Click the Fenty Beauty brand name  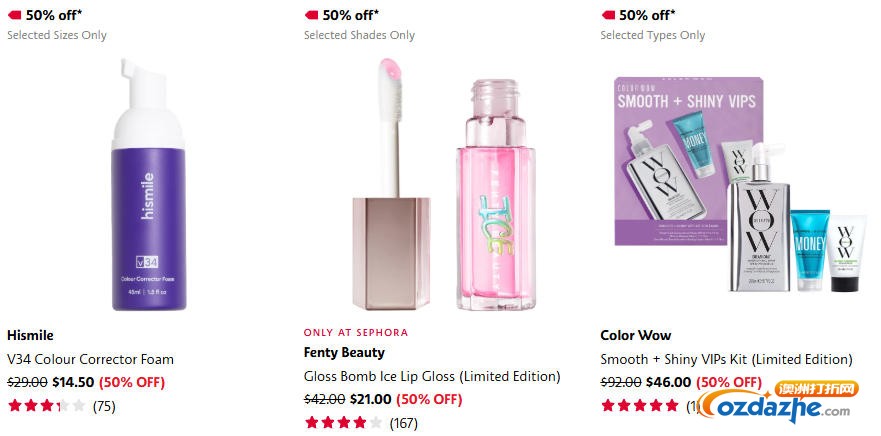pyautogui.click(x=344, y=352)
